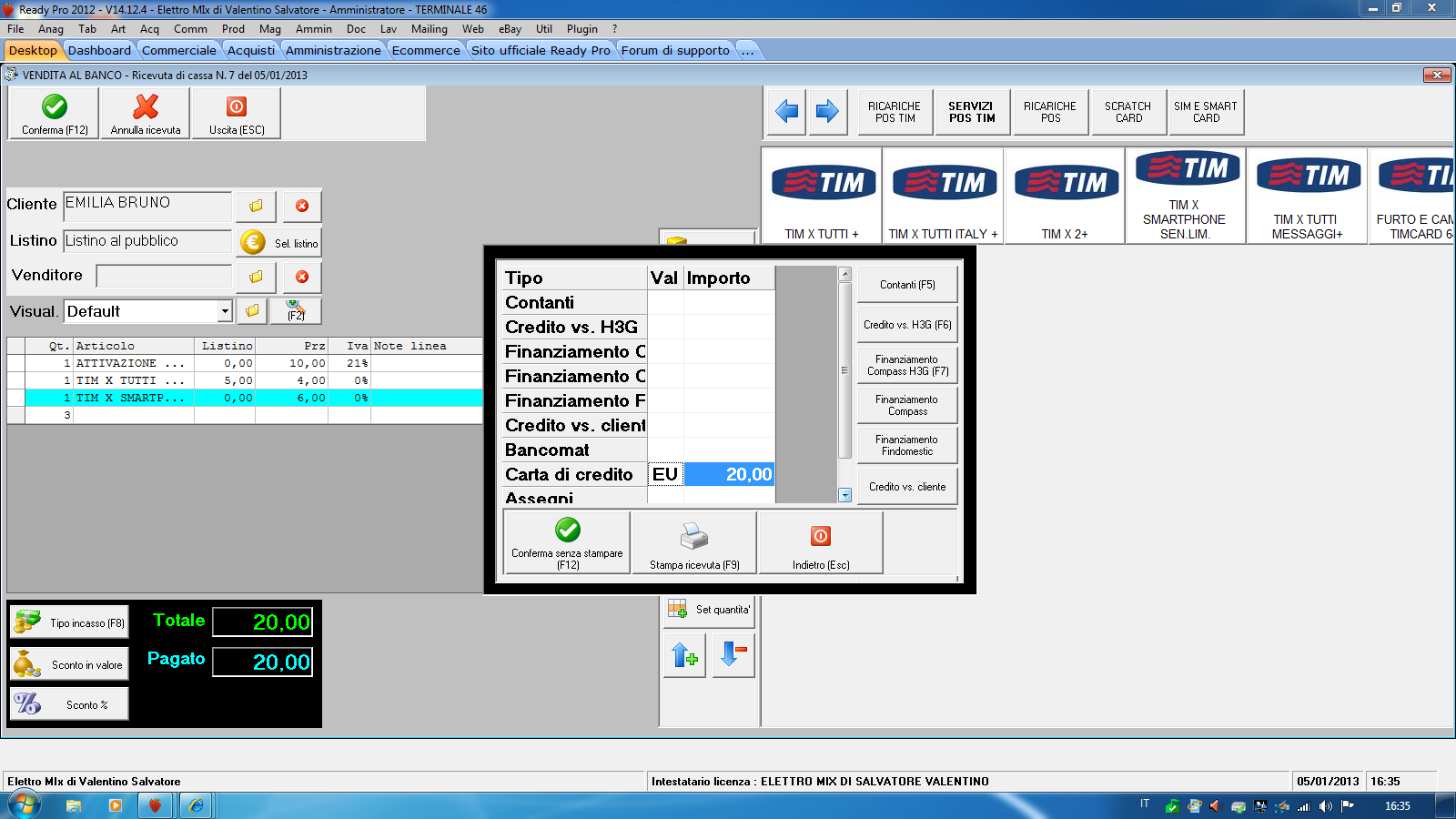Open SERVIZI POS TIM category

972,112
